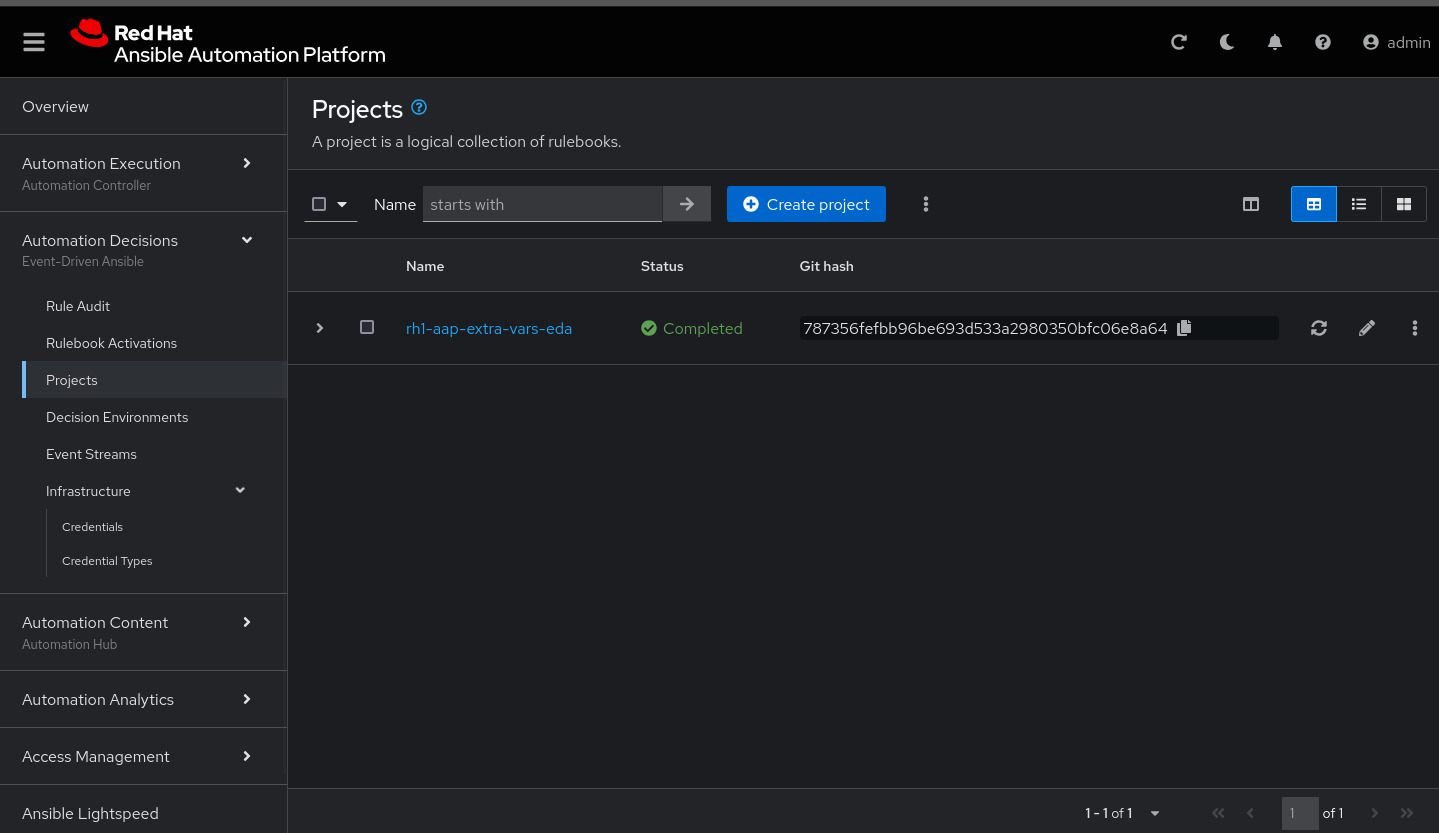The height and width of the screenshot is (833, 1439).
Task: Sync the rh1-aap-extra-vars-eda project
Action: click(x=1319, y=328)
